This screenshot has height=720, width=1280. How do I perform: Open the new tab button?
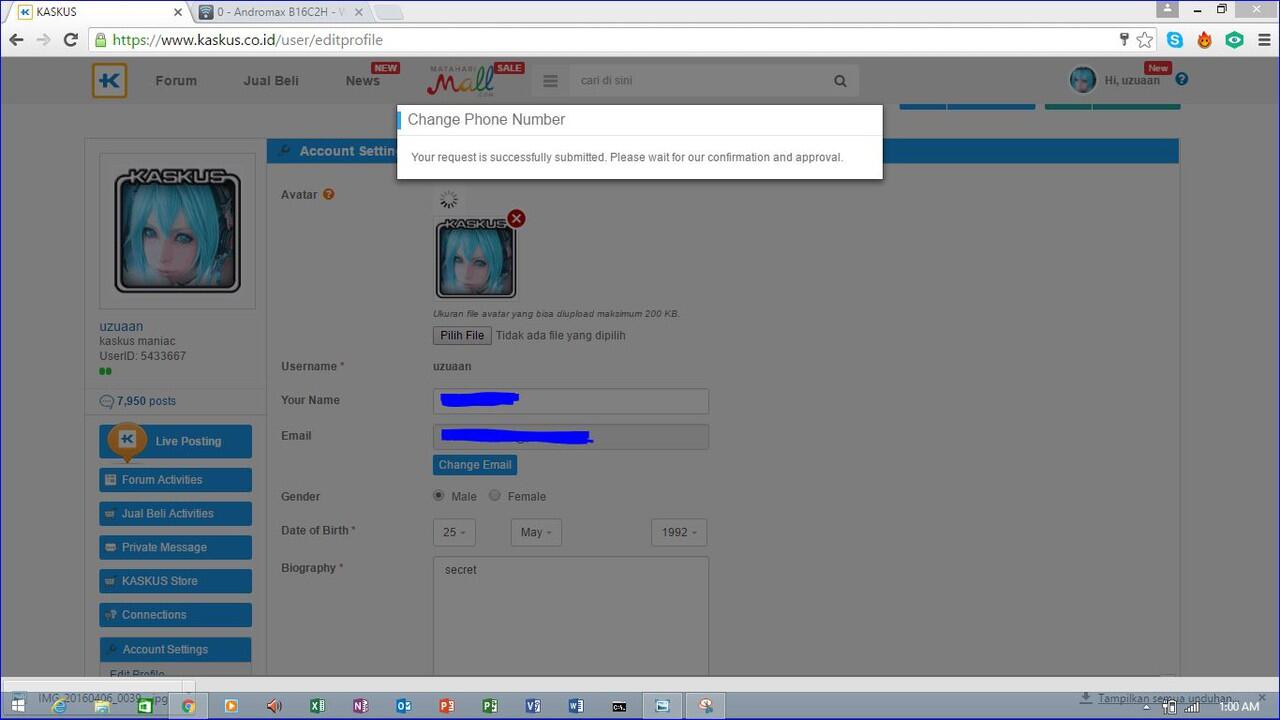coord(388,12)
